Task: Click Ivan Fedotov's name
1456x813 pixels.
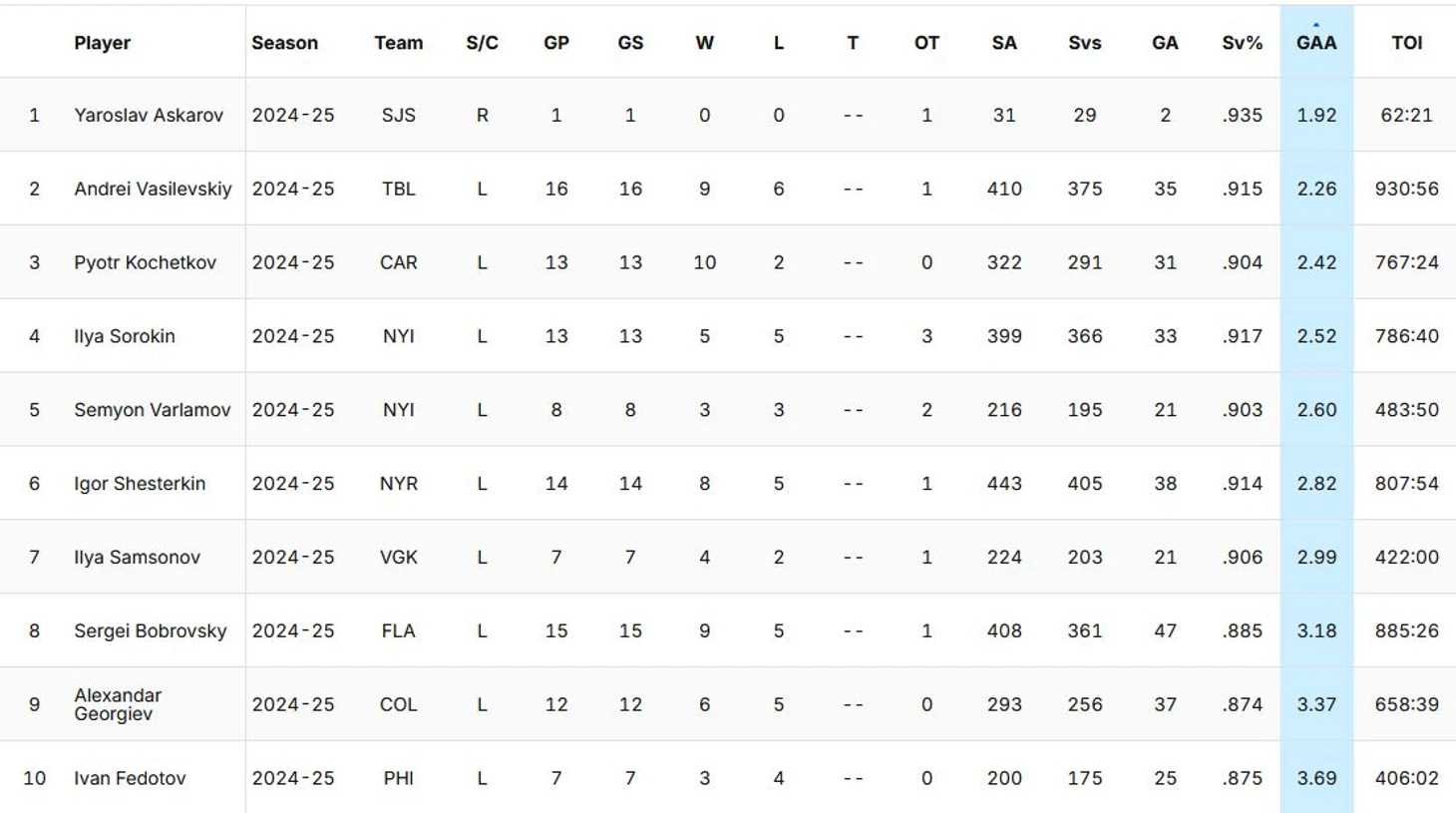Action: 130,778
